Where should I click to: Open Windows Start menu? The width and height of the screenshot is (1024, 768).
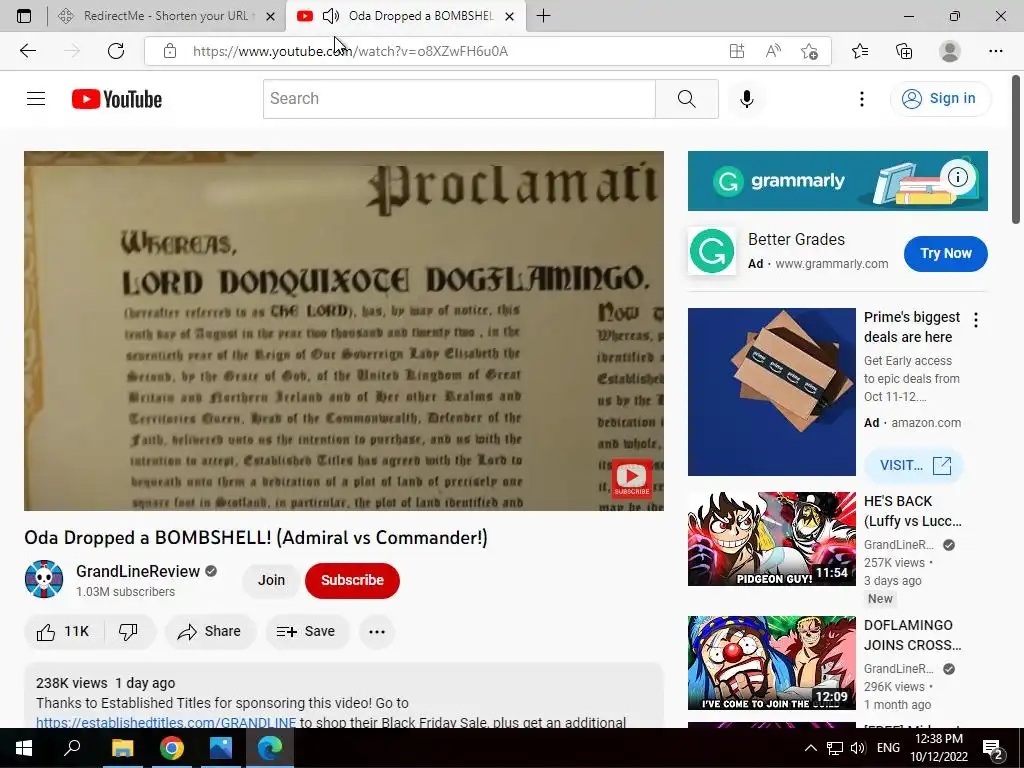pyautogui.click(x=24, y=748)
